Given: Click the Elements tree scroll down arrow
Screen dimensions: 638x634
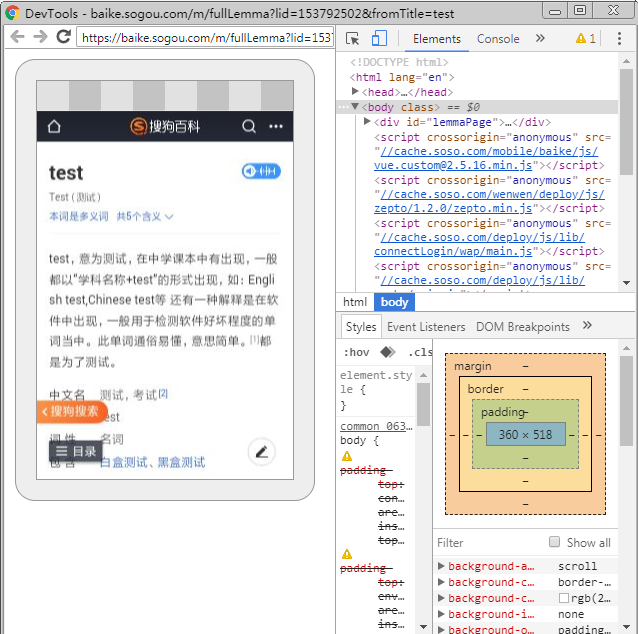Looking at the screenshot, I should coord(626,283).
